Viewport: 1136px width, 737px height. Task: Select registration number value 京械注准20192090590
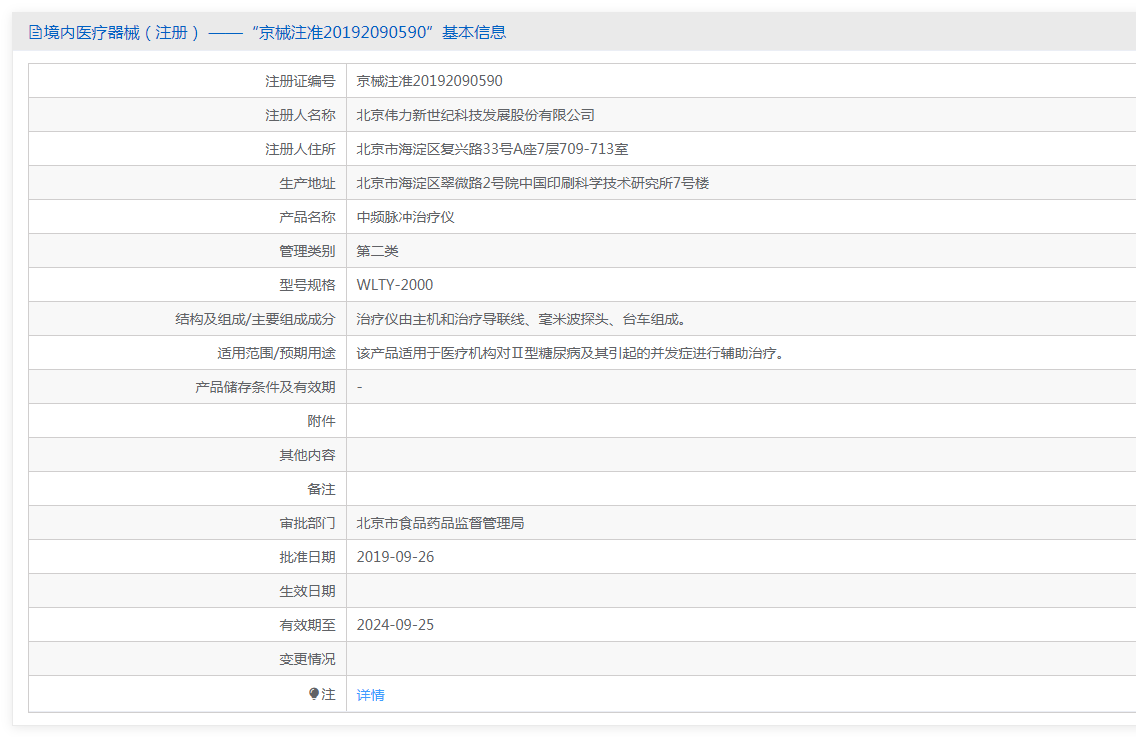429,81
